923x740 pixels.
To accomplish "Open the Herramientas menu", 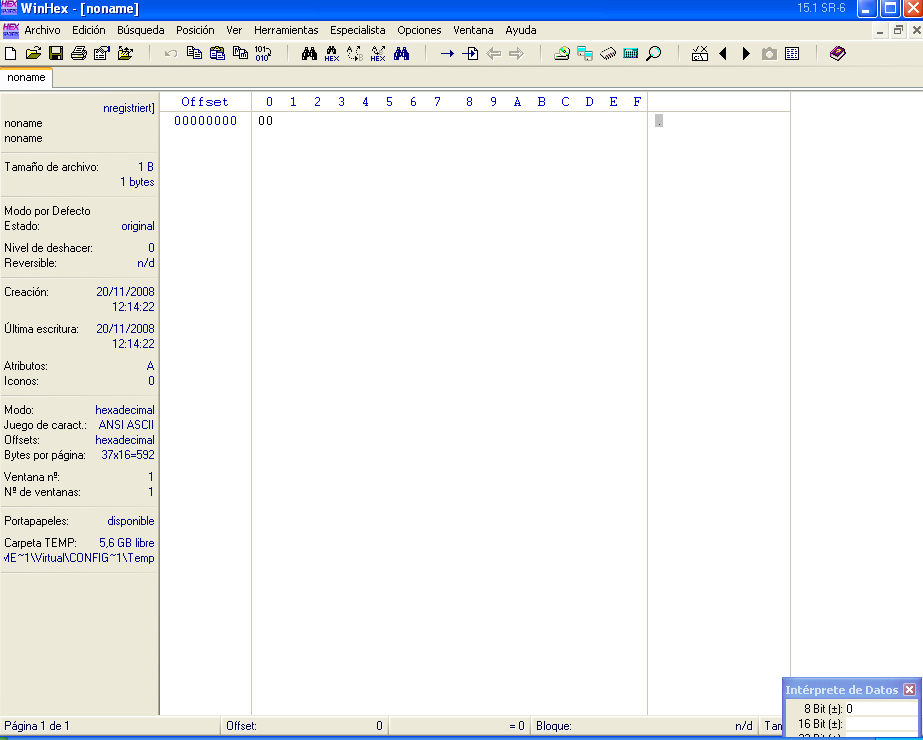I will click(x=286, y=30).
